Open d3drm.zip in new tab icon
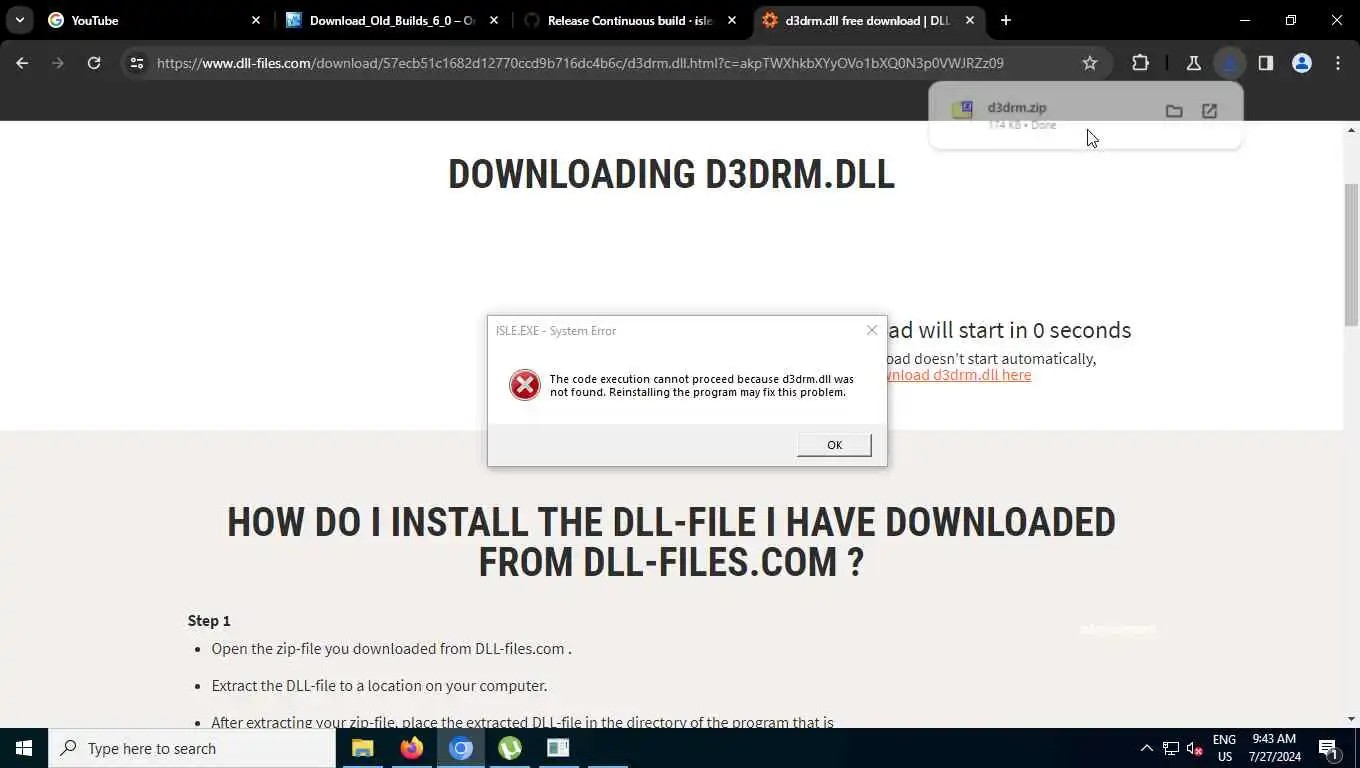 click(x=1209, y=111)
